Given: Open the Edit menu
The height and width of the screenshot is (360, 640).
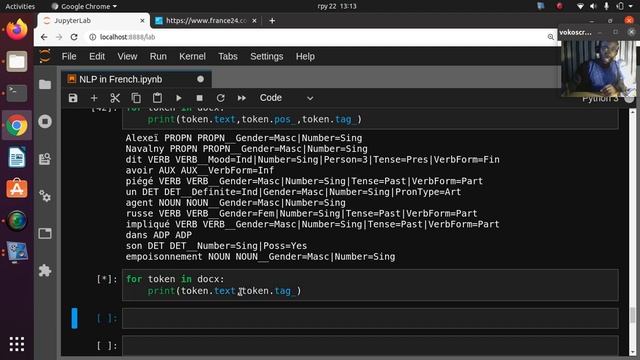Looking at the screenshot, I should tap(97, 56).
